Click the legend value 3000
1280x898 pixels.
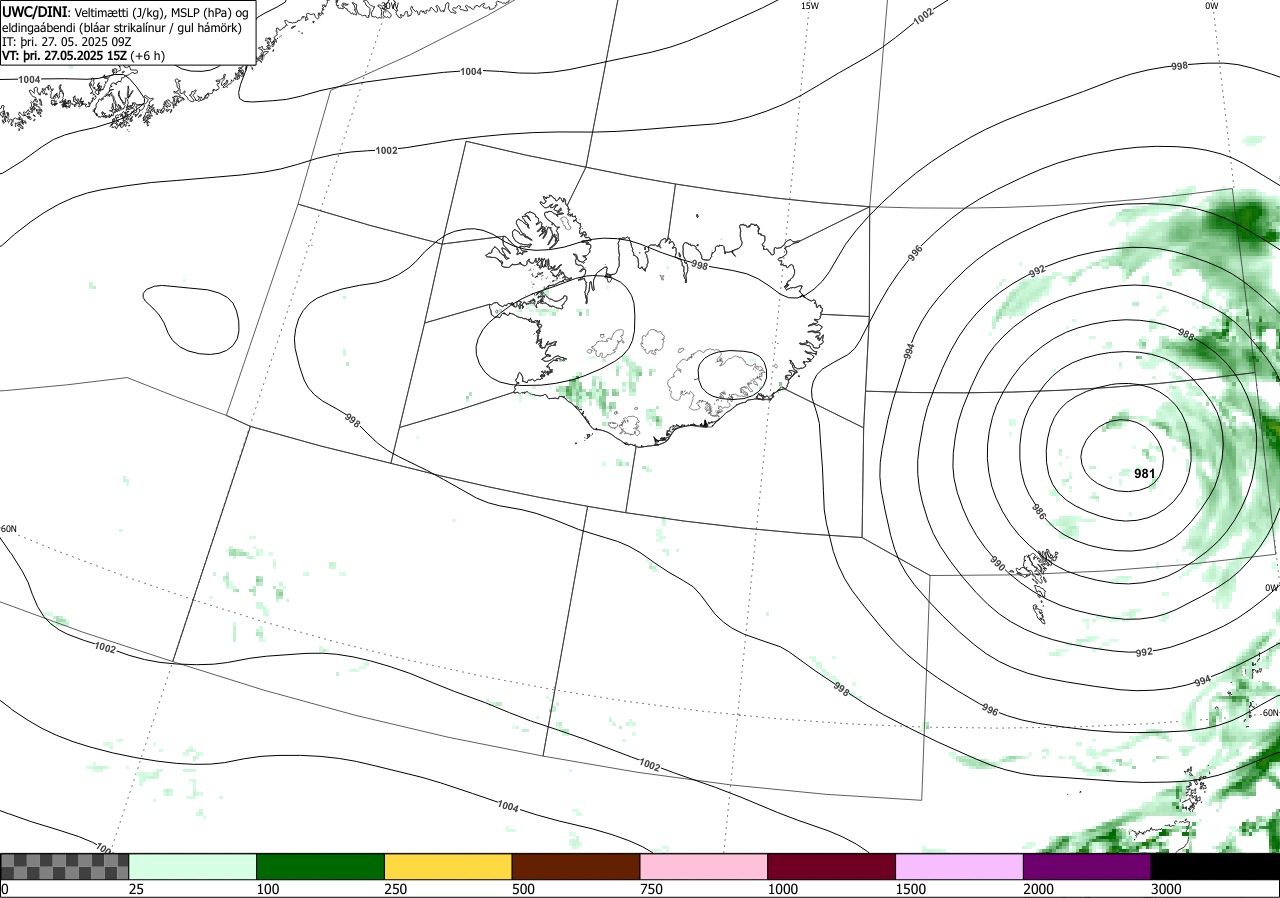[1167, 889]
